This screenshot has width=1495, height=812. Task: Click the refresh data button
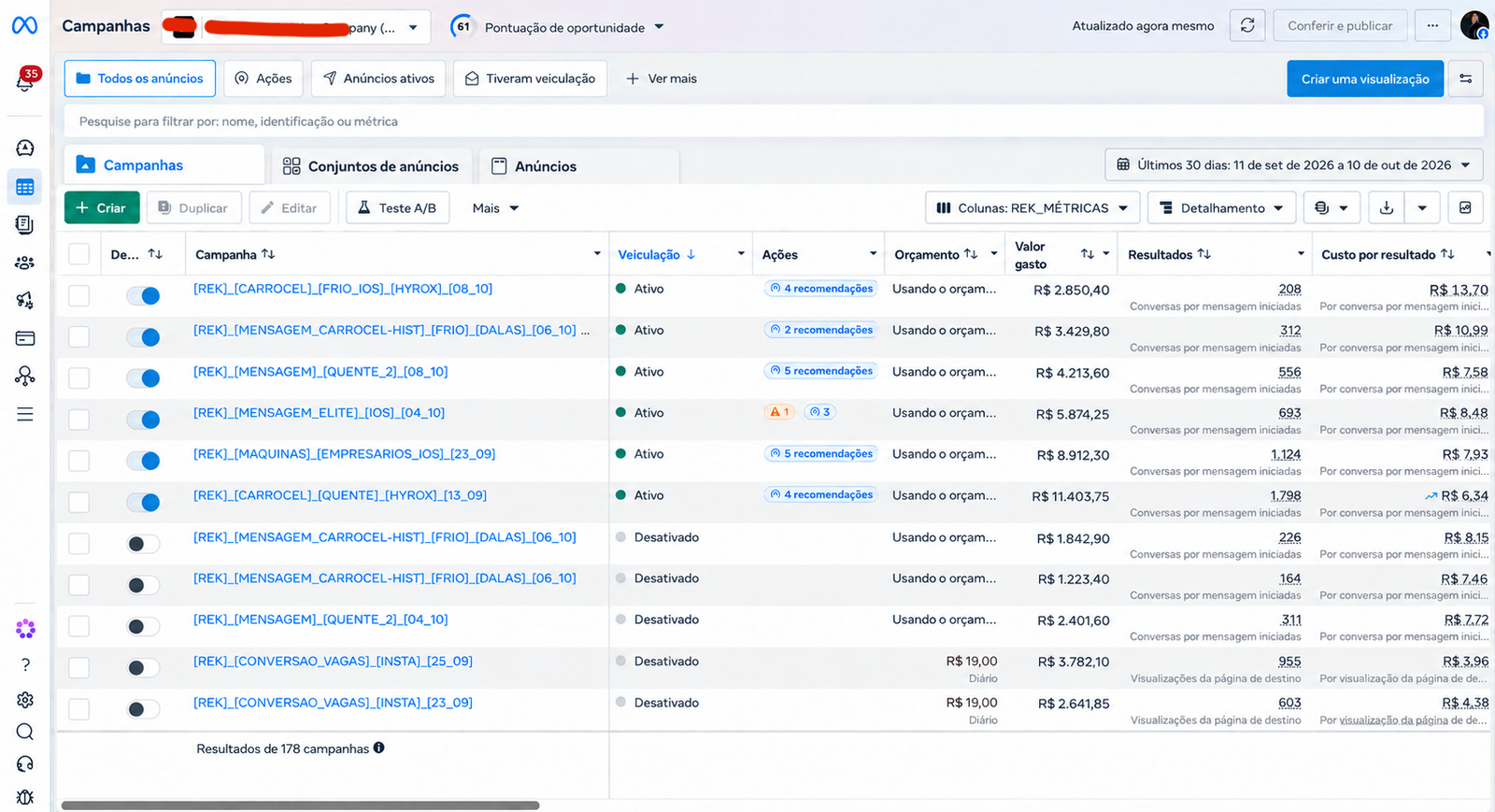tap(1247, 26)
